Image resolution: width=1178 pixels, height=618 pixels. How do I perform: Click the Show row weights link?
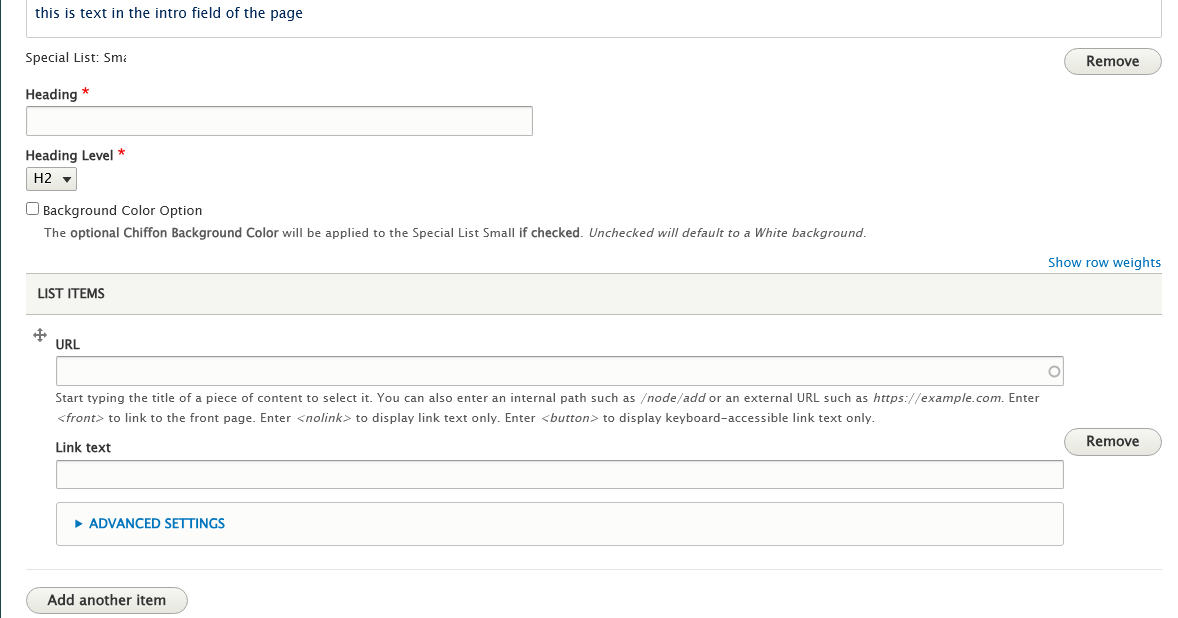point(1104,263)
